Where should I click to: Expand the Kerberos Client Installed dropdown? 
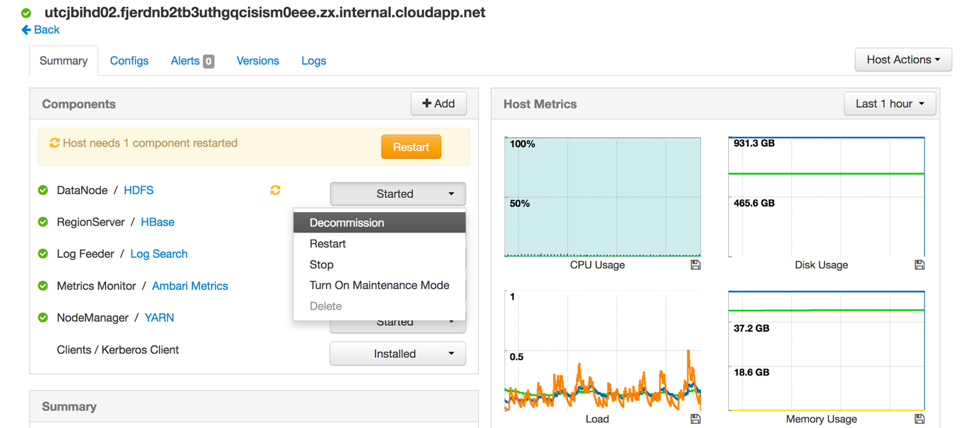(x=397, y=354)
